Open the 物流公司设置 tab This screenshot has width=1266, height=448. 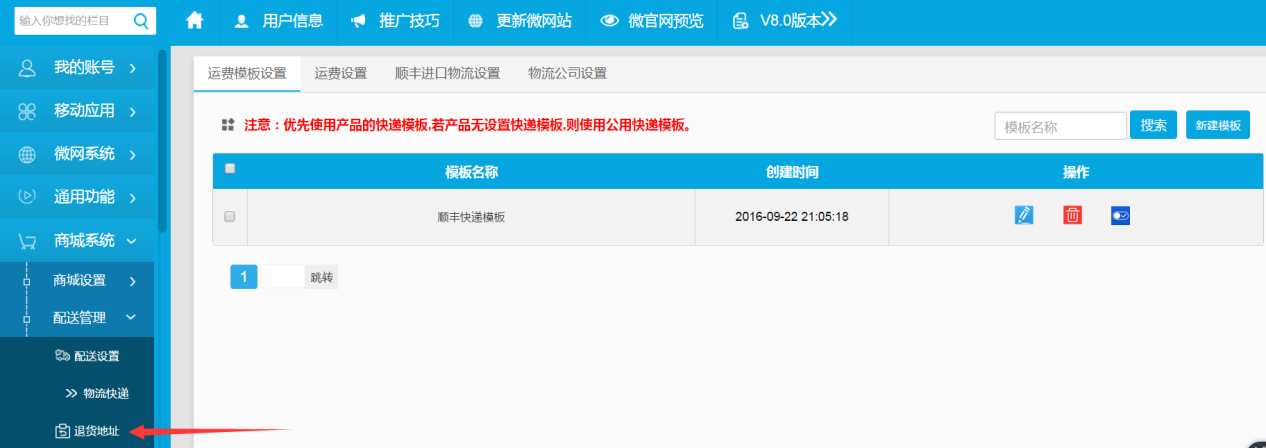[x=567, y=73]
